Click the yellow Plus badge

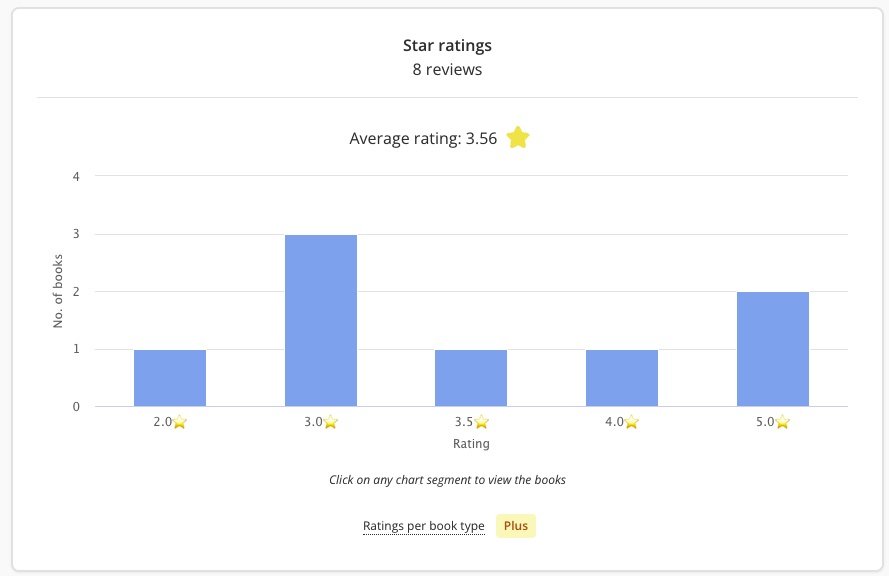(x=516, y=526)
